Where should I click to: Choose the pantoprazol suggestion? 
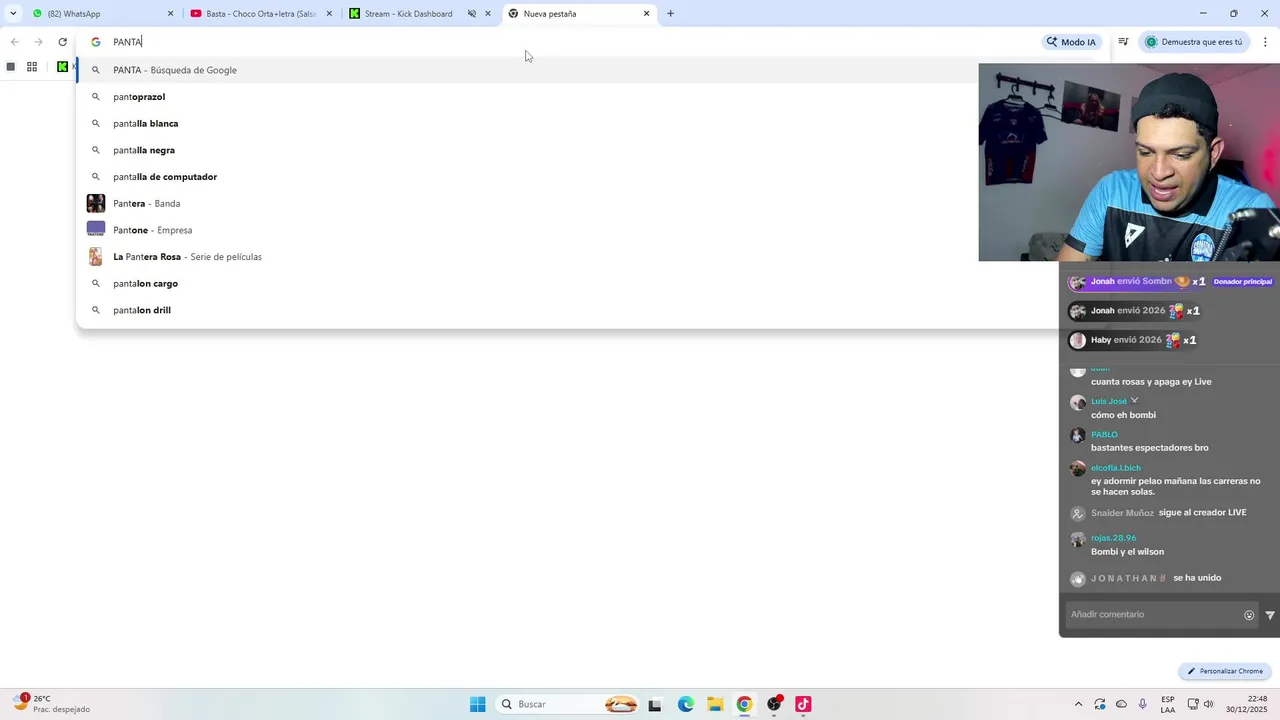coord(527,97)
